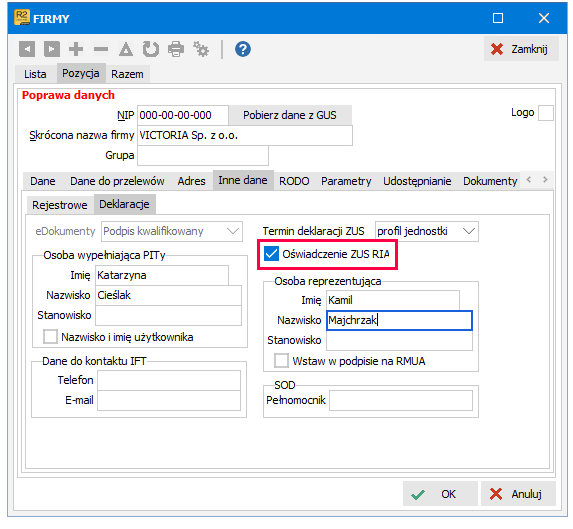
Task: Open the Dokumenty tab
Action: click(x=490, y=181)
